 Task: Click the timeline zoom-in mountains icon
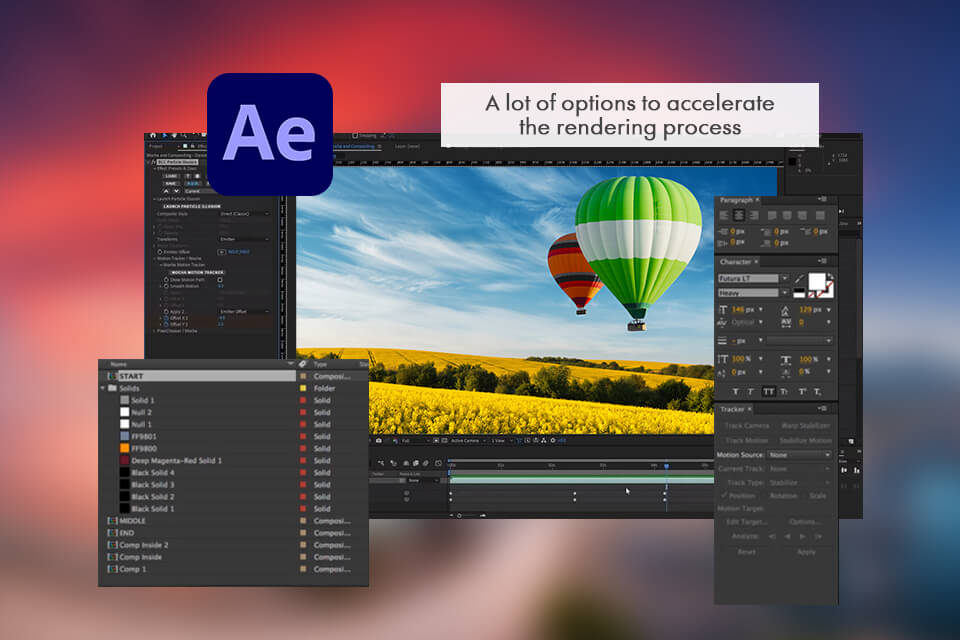point(482,516)
